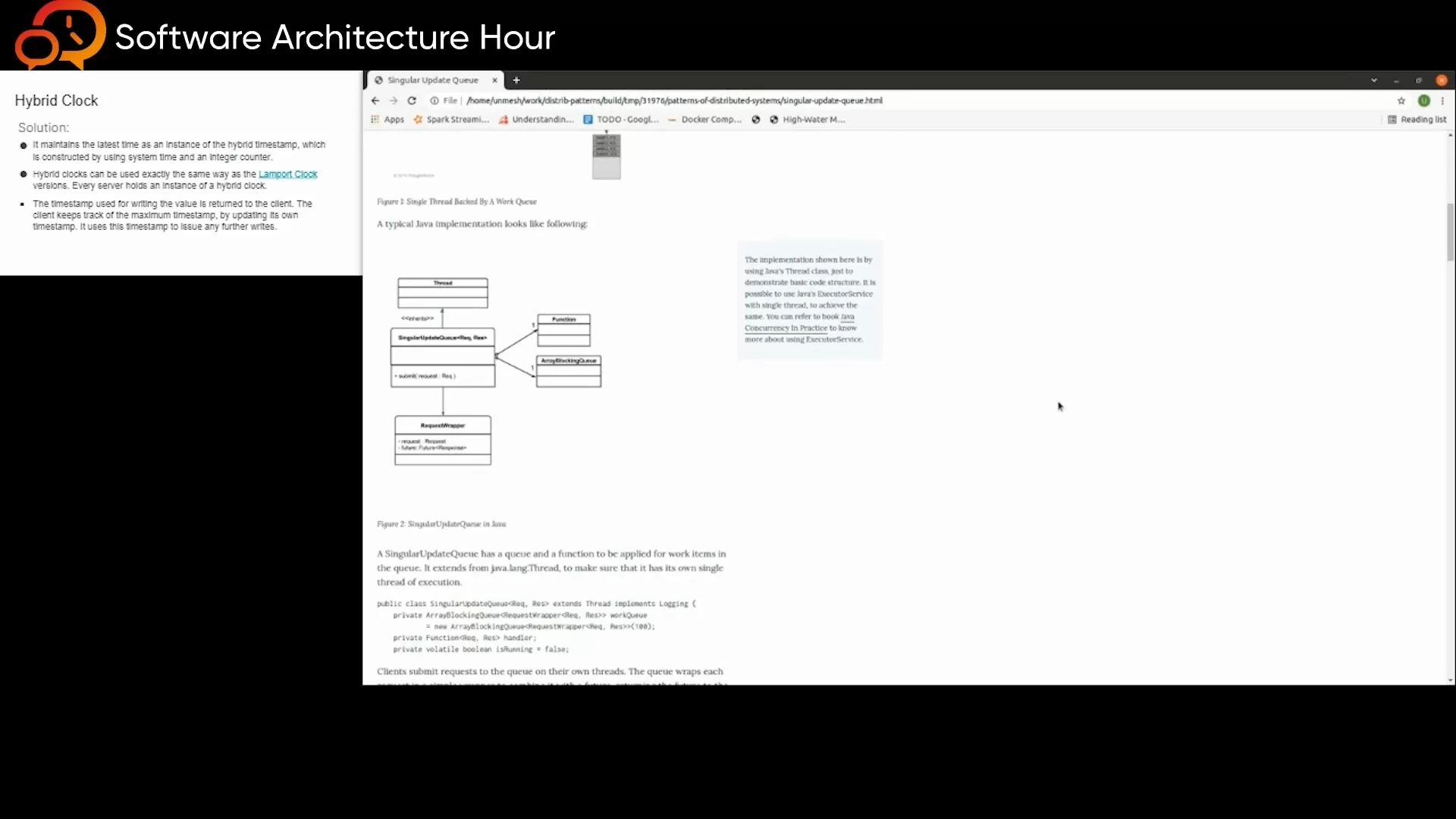
Task: Click the page vertical scrollbar thumb
Action: [x=1450, y=231]
